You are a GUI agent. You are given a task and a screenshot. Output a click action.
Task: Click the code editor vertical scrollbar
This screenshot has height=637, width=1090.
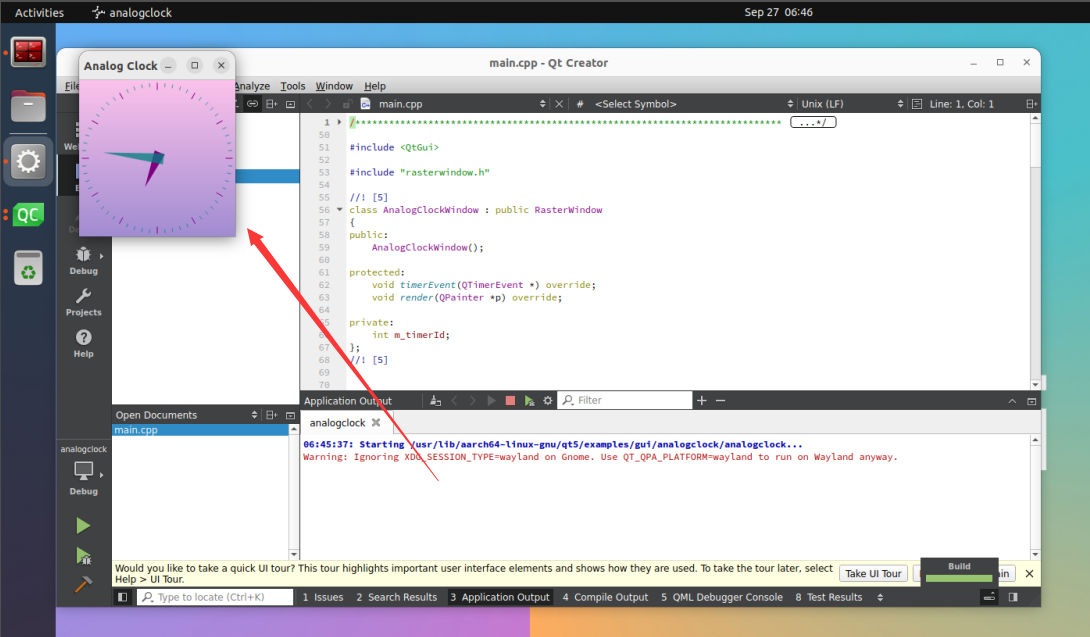1035,250
